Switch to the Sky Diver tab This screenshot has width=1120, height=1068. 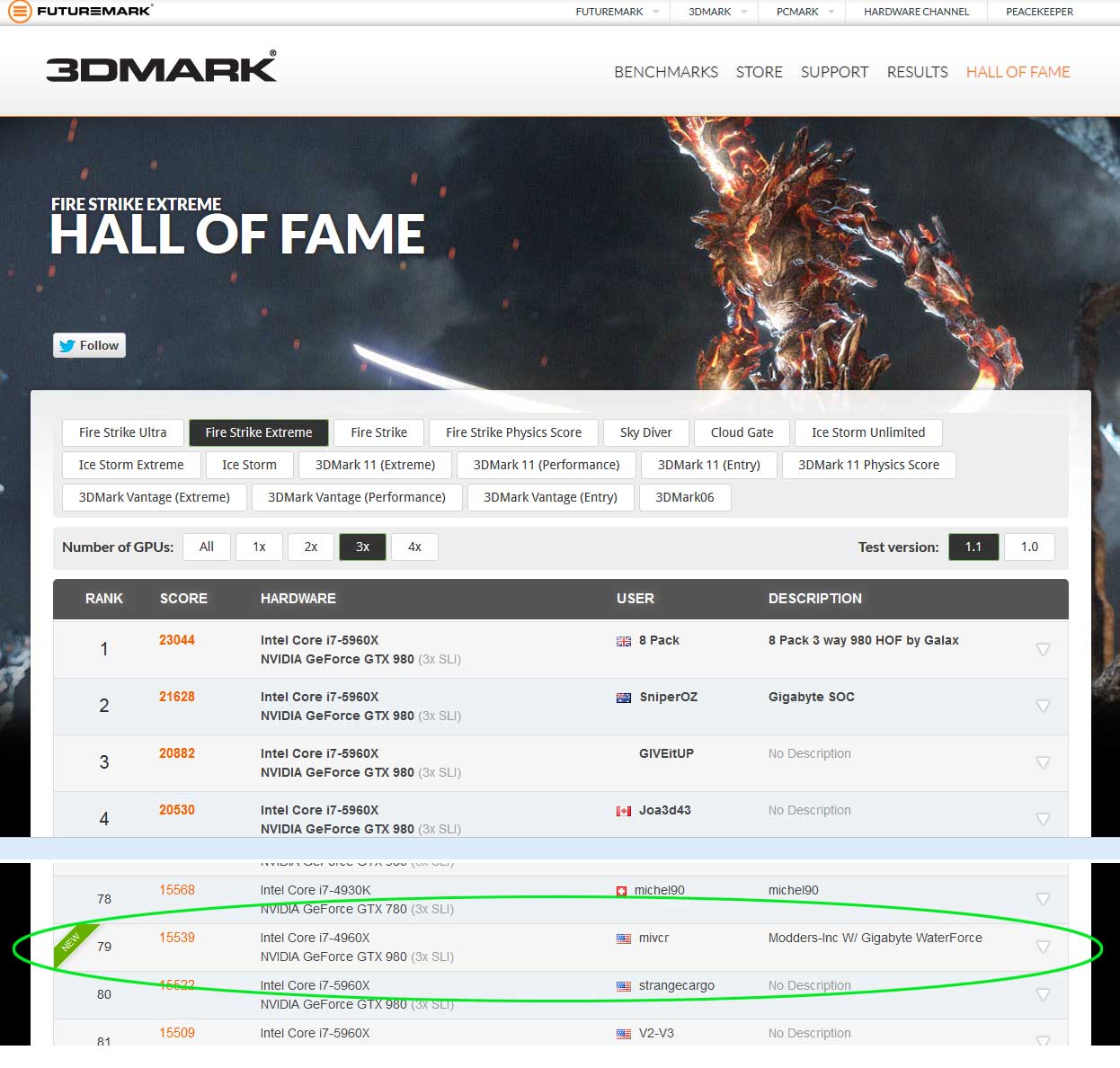click(646, 432)
